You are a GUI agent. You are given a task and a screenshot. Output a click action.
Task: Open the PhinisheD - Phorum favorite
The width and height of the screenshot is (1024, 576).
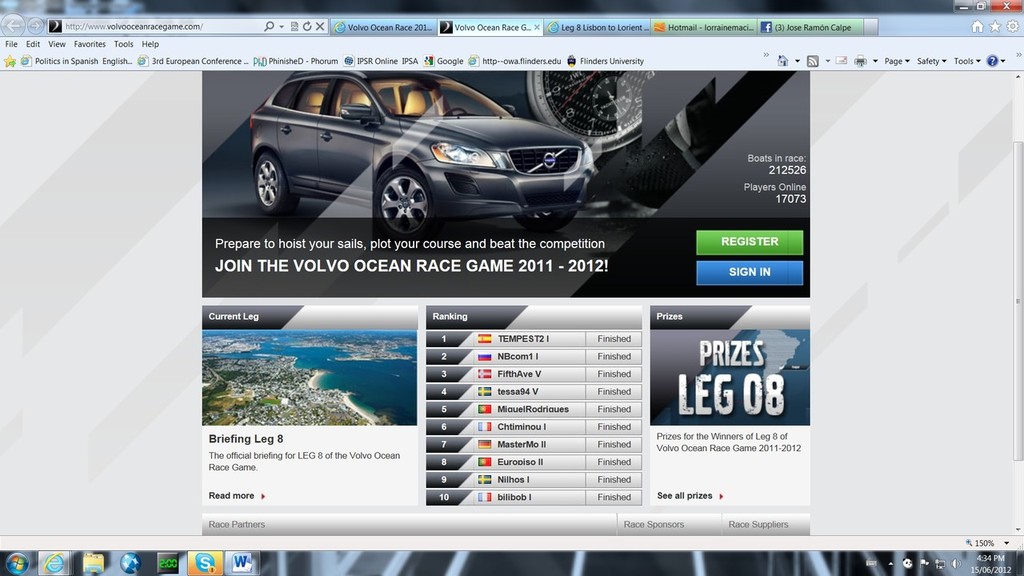[x=296, y=61]
